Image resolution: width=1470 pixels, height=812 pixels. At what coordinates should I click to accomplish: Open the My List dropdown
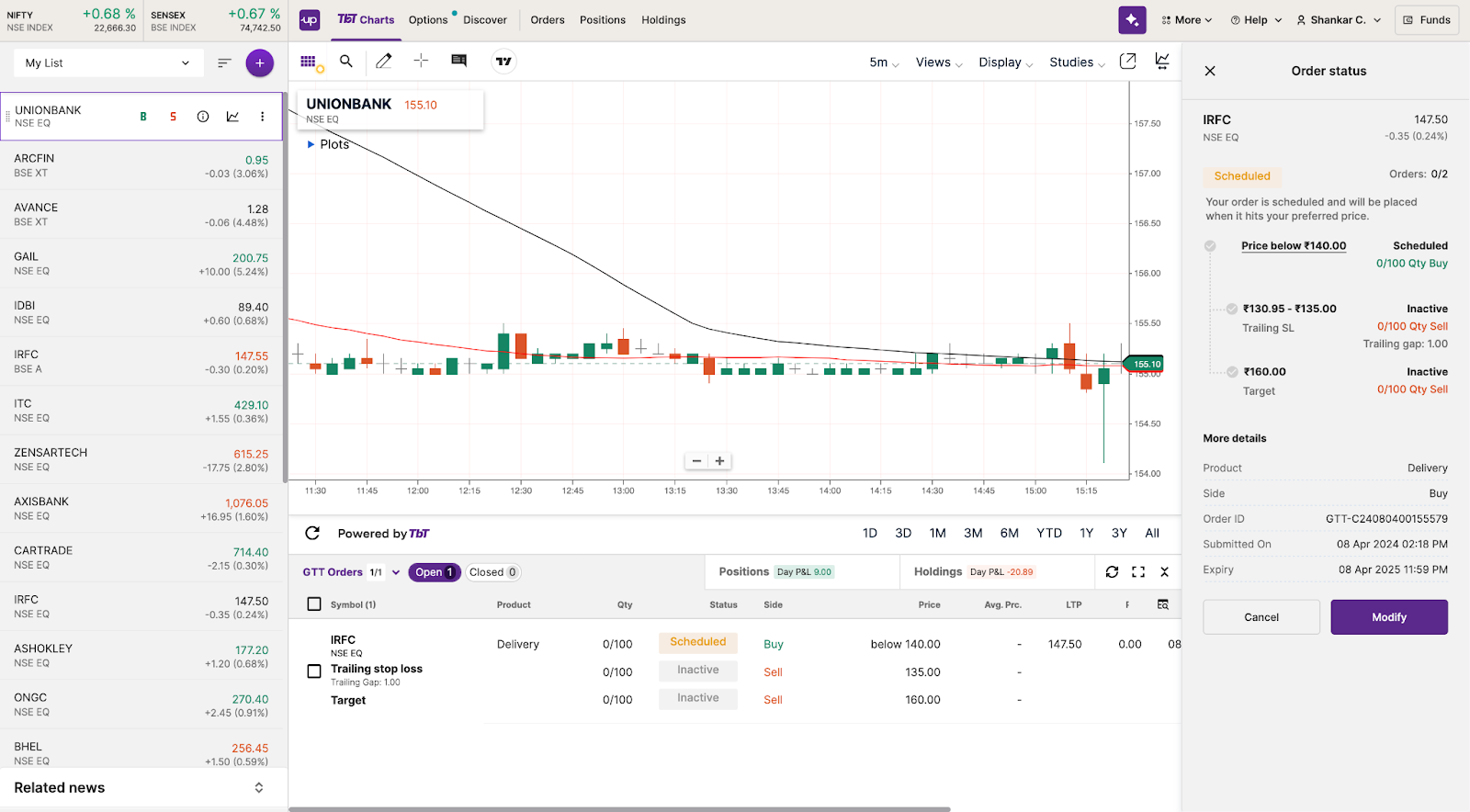(107, 63)
